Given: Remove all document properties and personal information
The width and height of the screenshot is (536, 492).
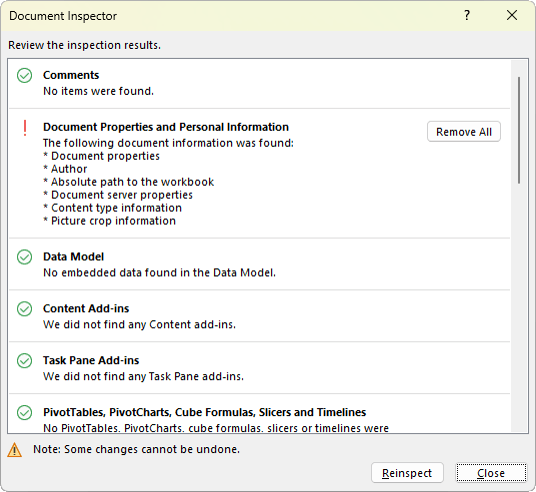Looking at the screenshot, I should click(x=464, y=132).
